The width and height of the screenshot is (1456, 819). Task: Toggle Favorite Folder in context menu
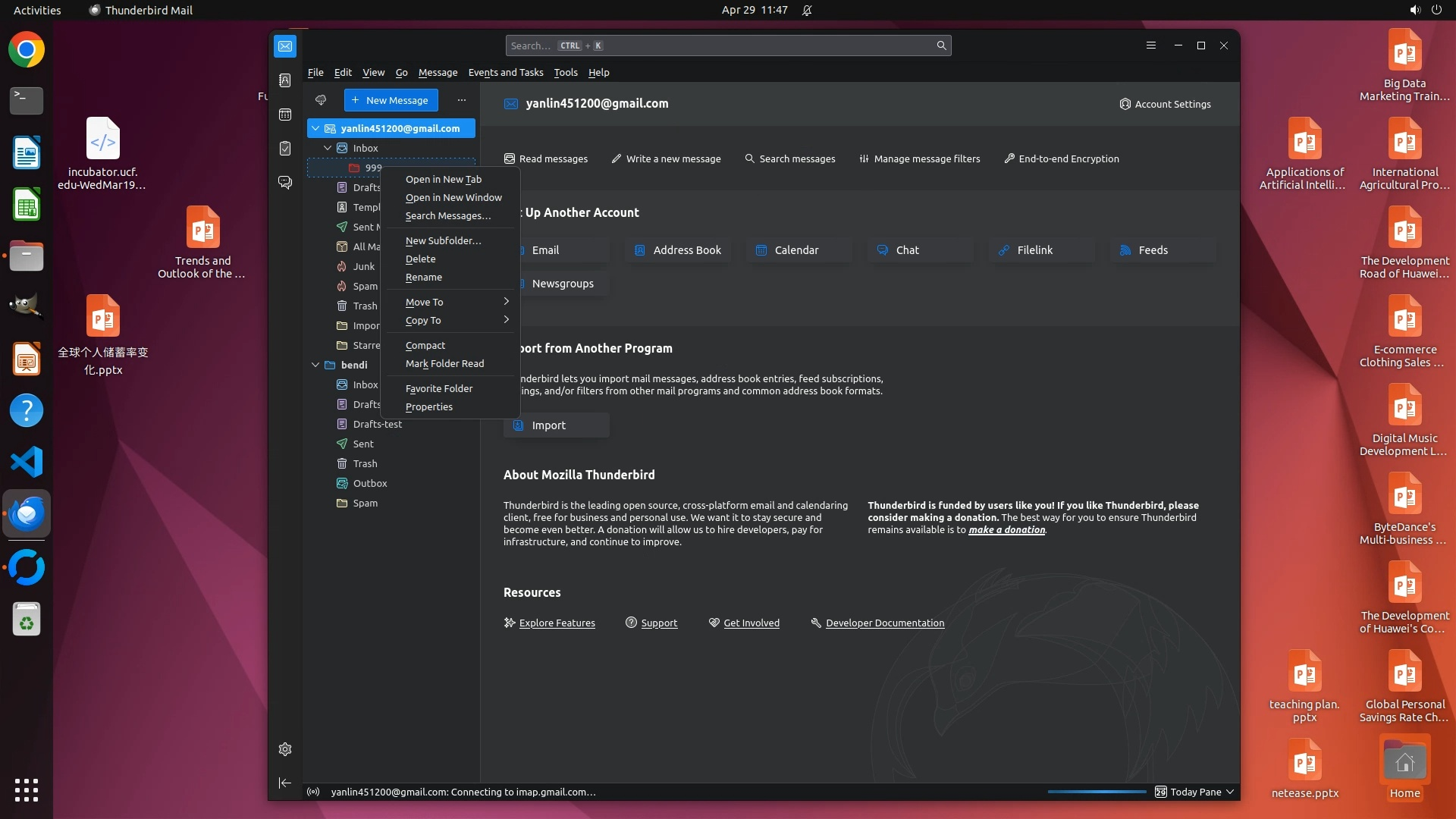tap(438, 388)
